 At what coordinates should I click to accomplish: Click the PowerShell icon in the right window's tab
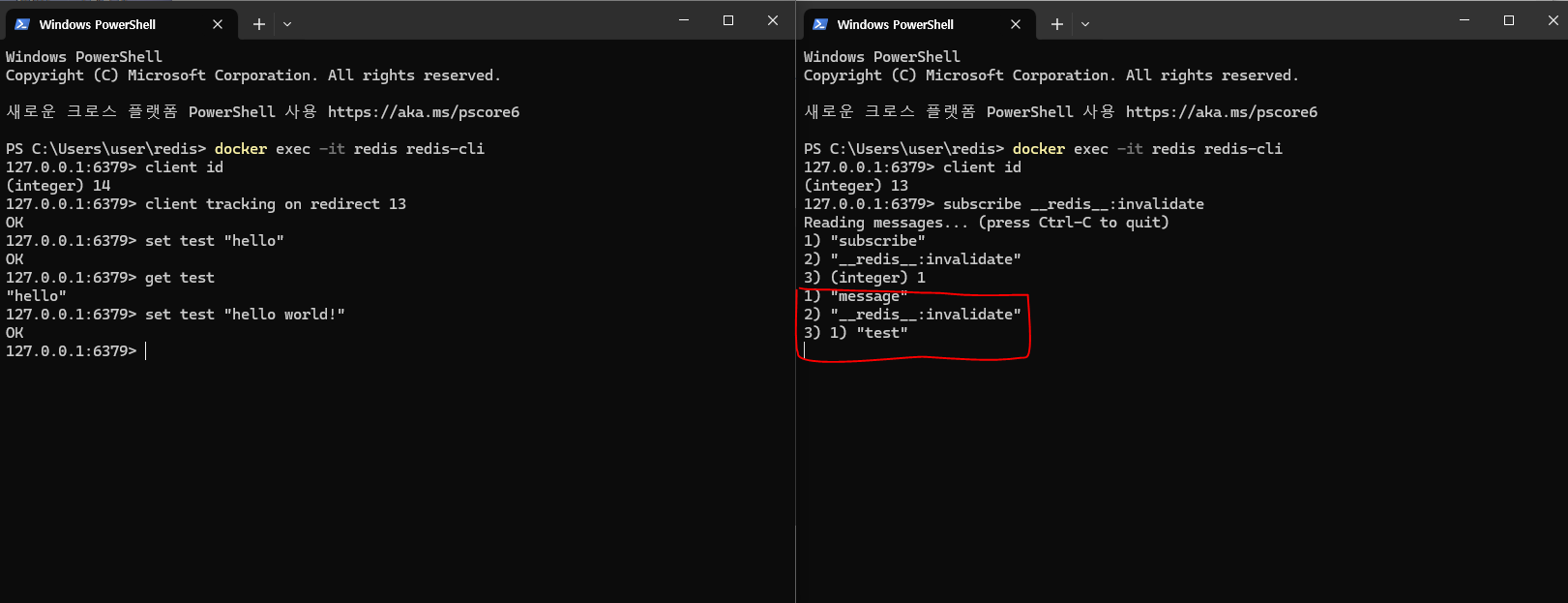coord(820,24)
